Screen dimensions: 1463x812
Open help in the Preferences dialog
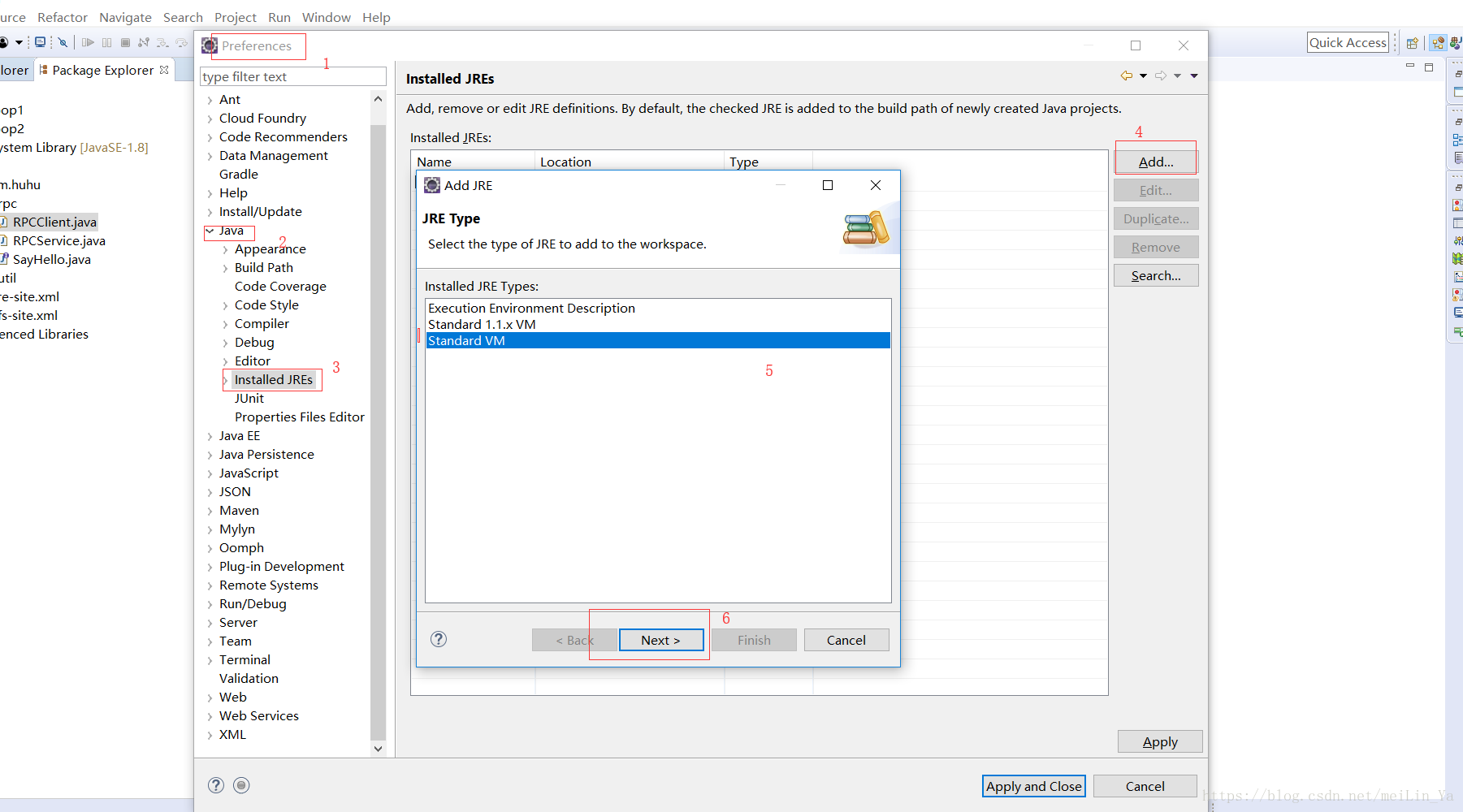(x=216, y=785)
